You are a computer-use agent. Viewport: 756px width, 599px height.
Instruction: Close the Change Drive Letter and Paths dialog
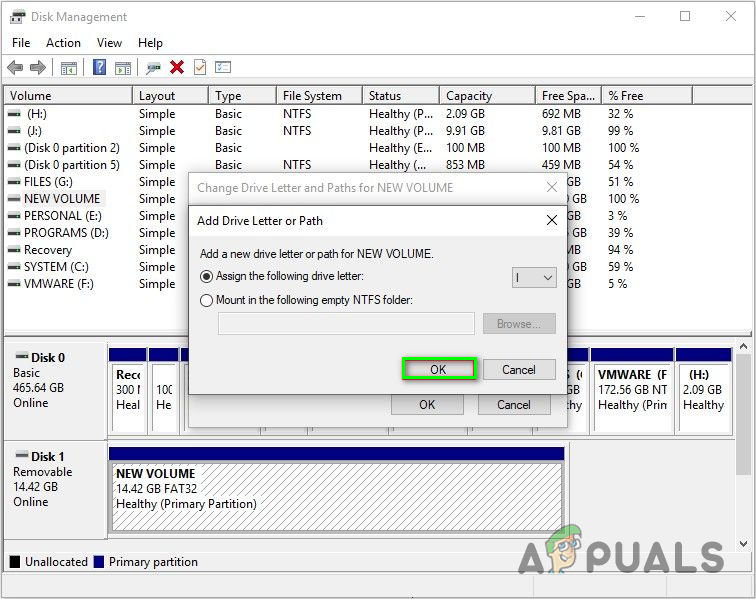coord(552,187)
